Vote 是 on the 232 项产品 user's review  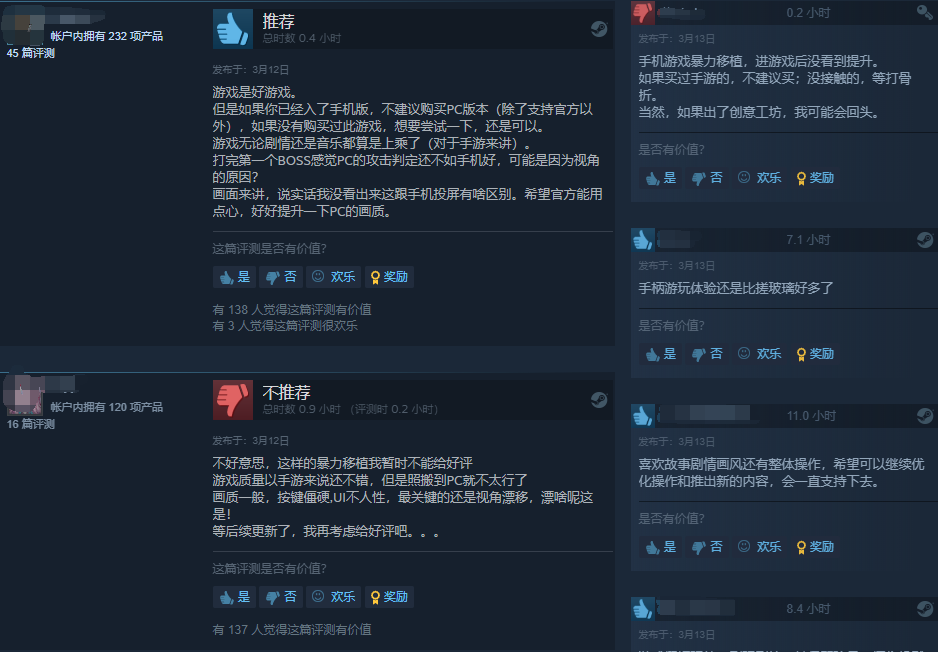pyautogui.click(x=234, y=277)
